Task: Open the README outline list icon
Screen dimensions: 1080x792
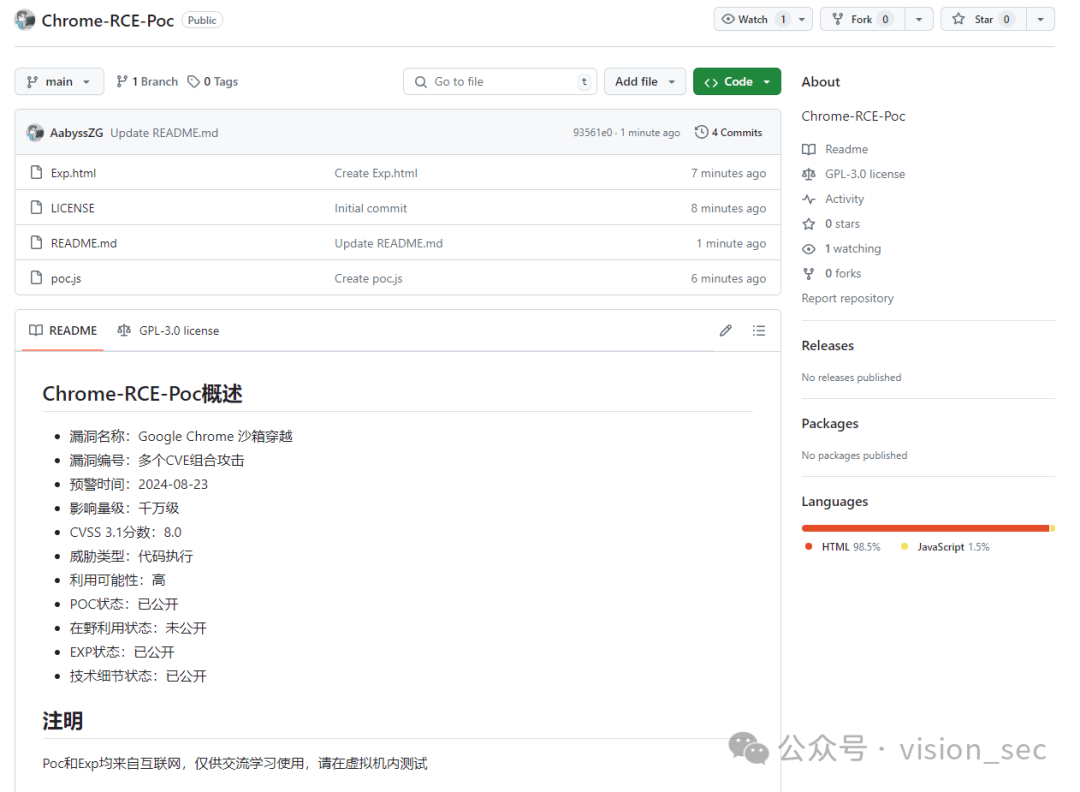Action: point(759,331)
